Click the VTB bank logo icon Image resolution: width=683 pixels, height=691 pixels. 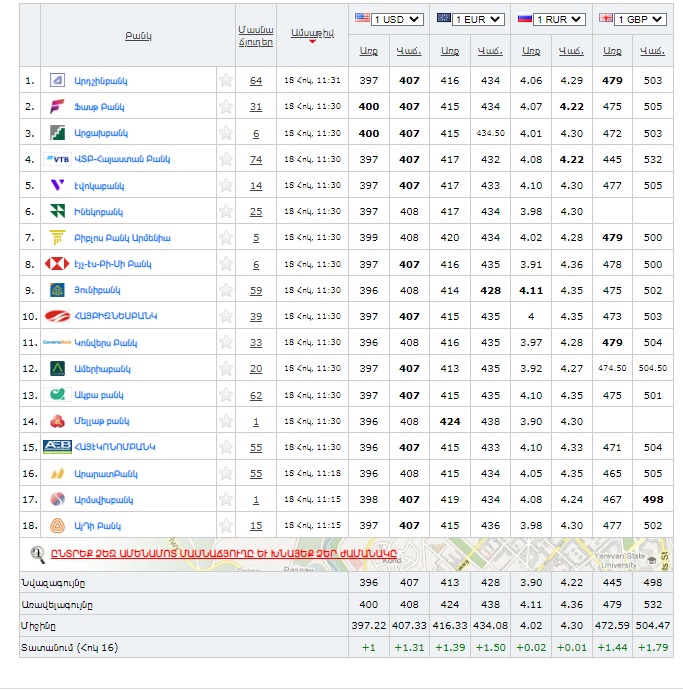[57, 159]
